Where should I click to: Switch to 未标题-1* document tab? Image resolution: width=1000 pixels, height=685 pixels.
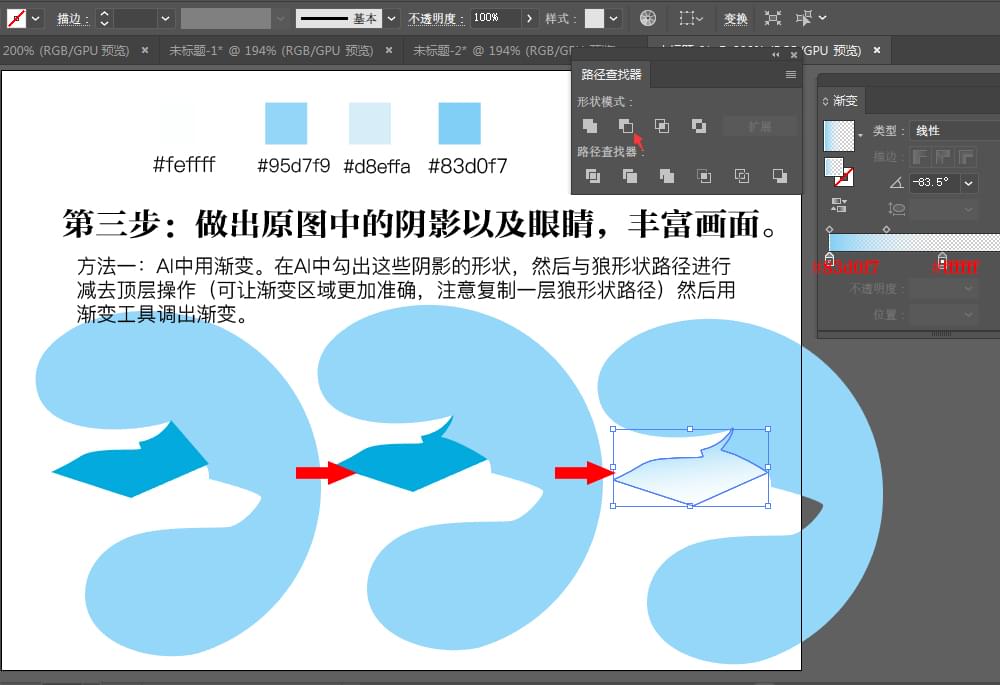click(x=271, y=50)
